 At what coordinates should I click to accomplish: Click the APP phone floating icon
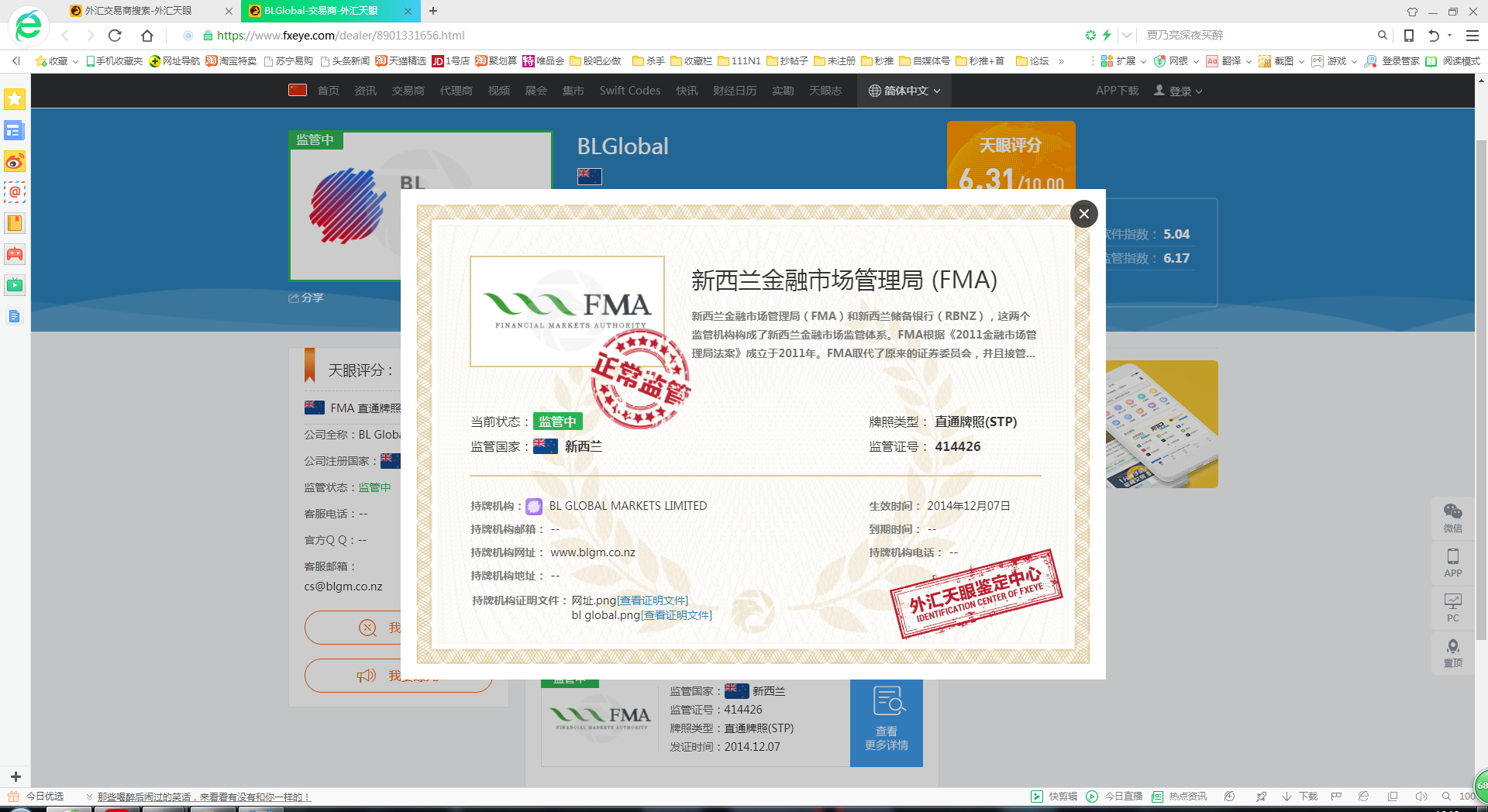(x=1452, y=563)
